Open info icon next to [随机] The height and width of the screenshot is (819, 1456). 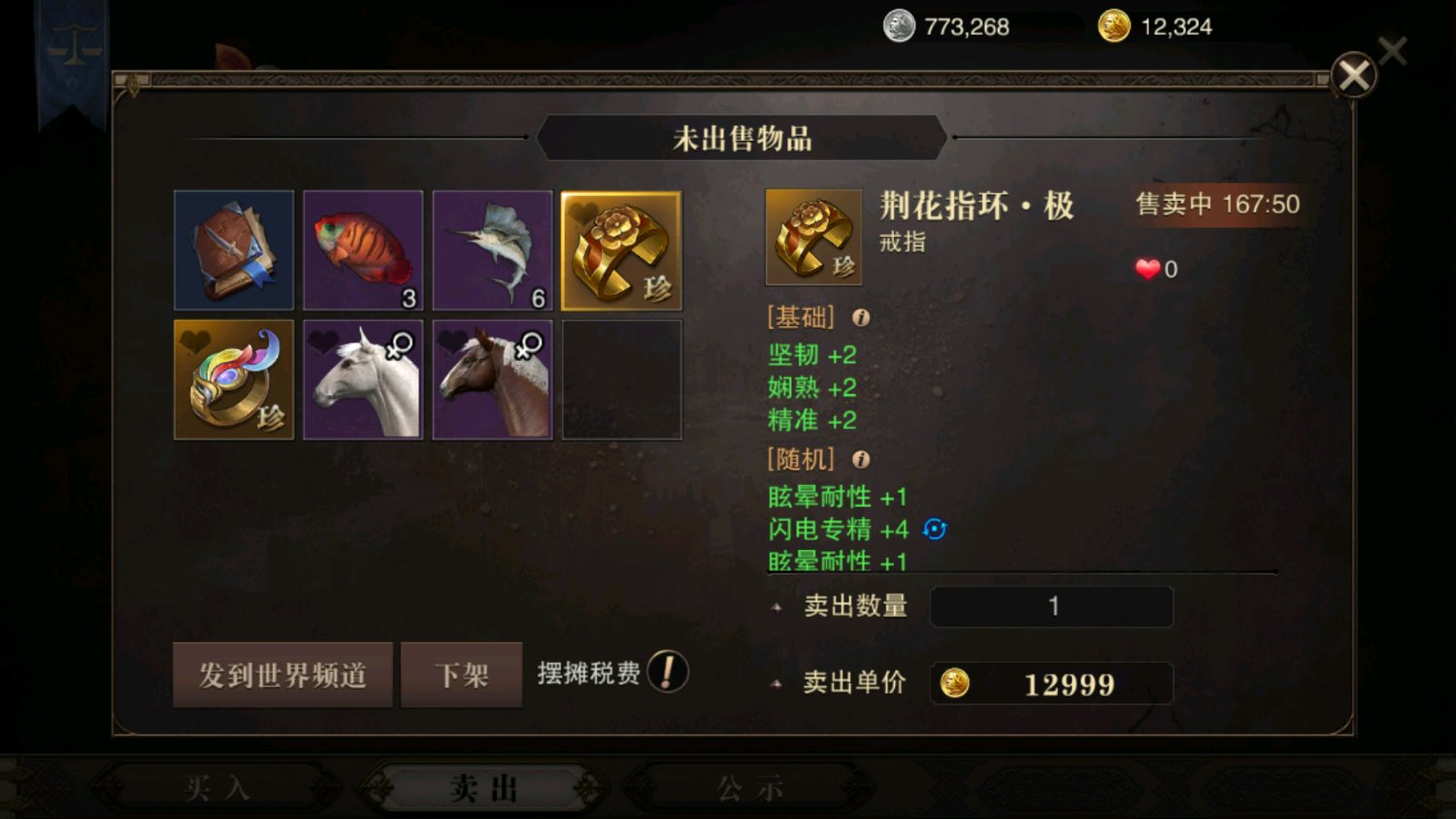861,459
